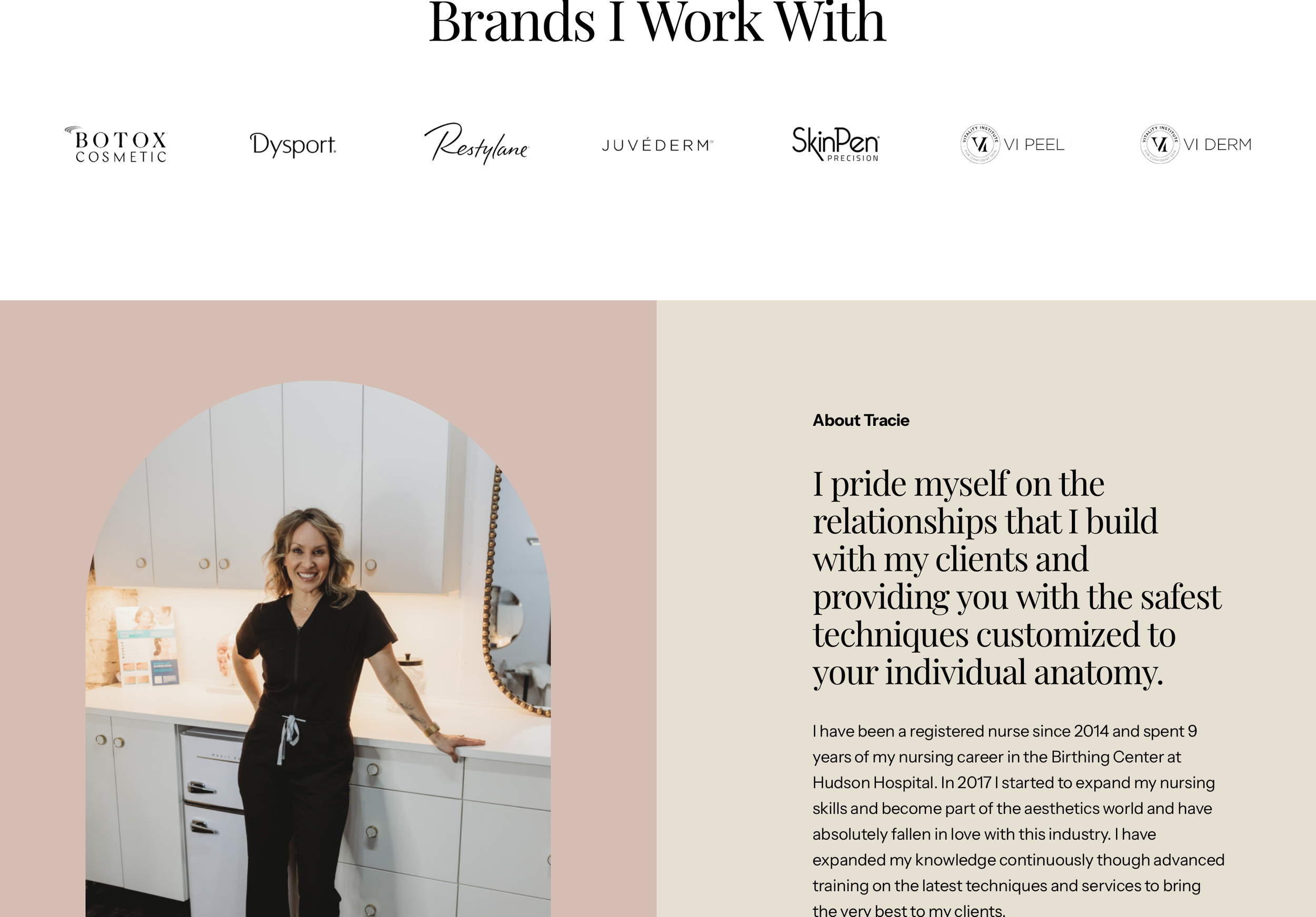
Task: Click the Botox Cosmetic logo
Action: (x=116, y=144)
